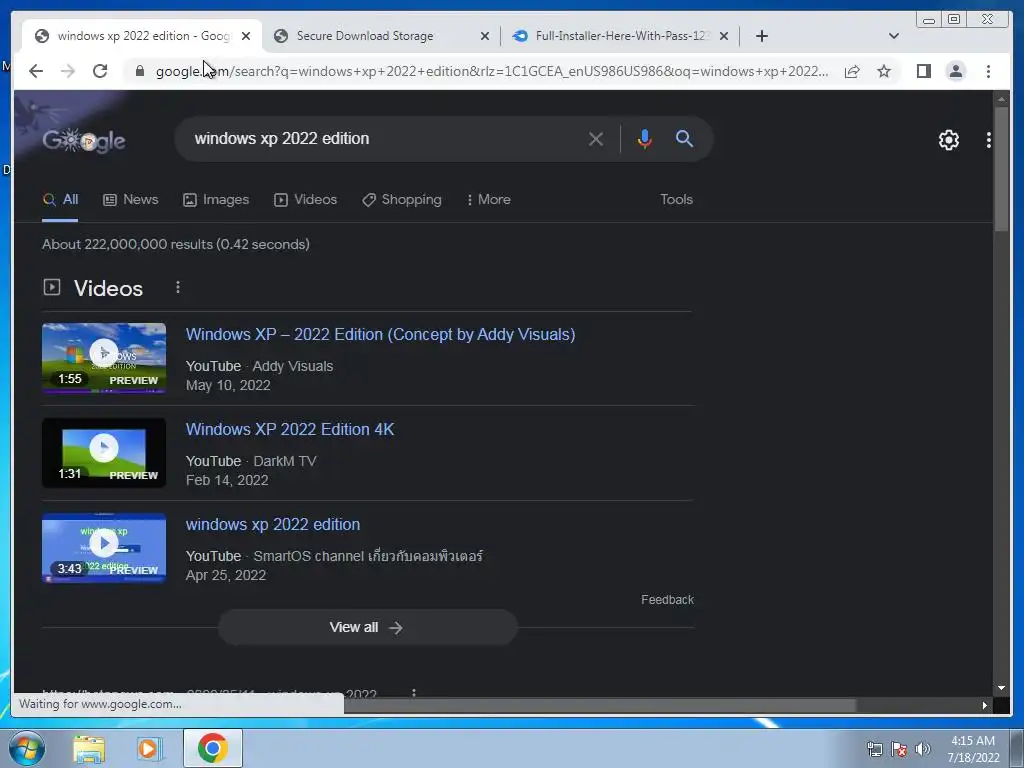The height and width of the screenshot is (768, 1024).
Task: Open the Windows Start menu
Action: 26,748
